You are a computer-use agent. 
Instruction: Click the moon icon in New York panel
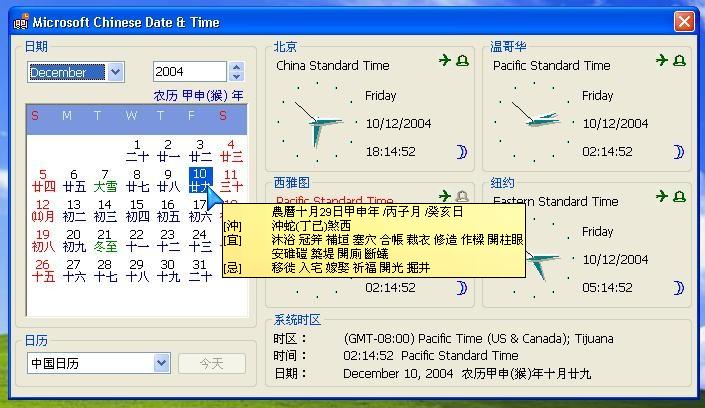[x=679, y=288]
